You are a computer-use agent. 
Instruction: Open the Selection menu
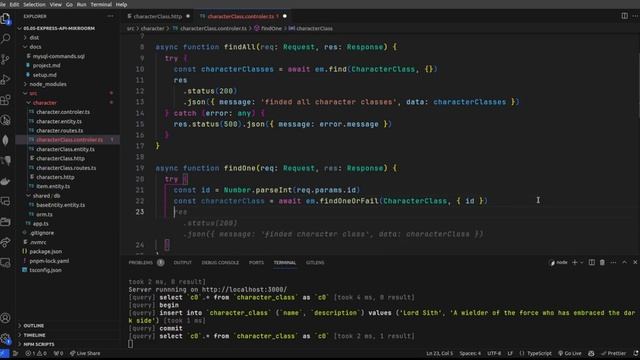(x=34, y=4)
